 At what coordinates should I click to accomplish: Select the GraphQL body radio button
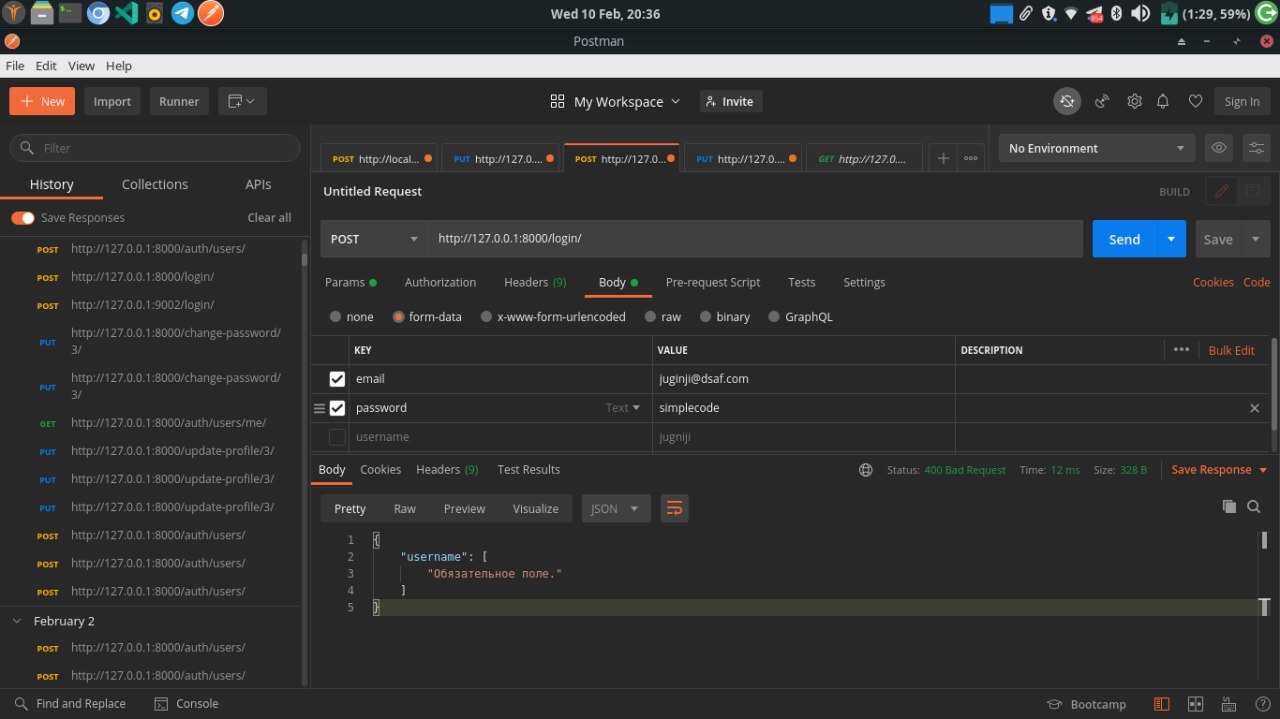pos(774,317)
